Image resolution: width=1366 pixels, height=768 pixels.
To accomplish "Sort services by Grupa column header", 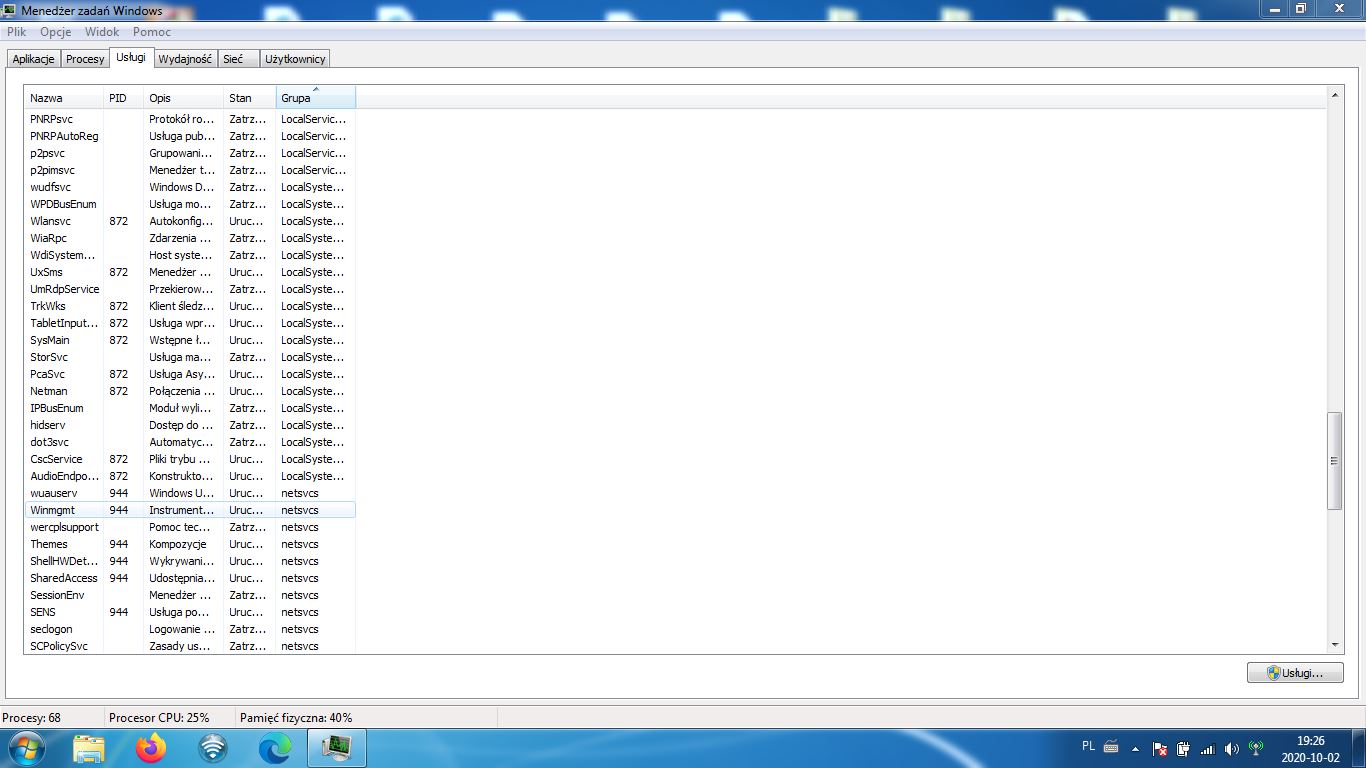I will (315, 98).
